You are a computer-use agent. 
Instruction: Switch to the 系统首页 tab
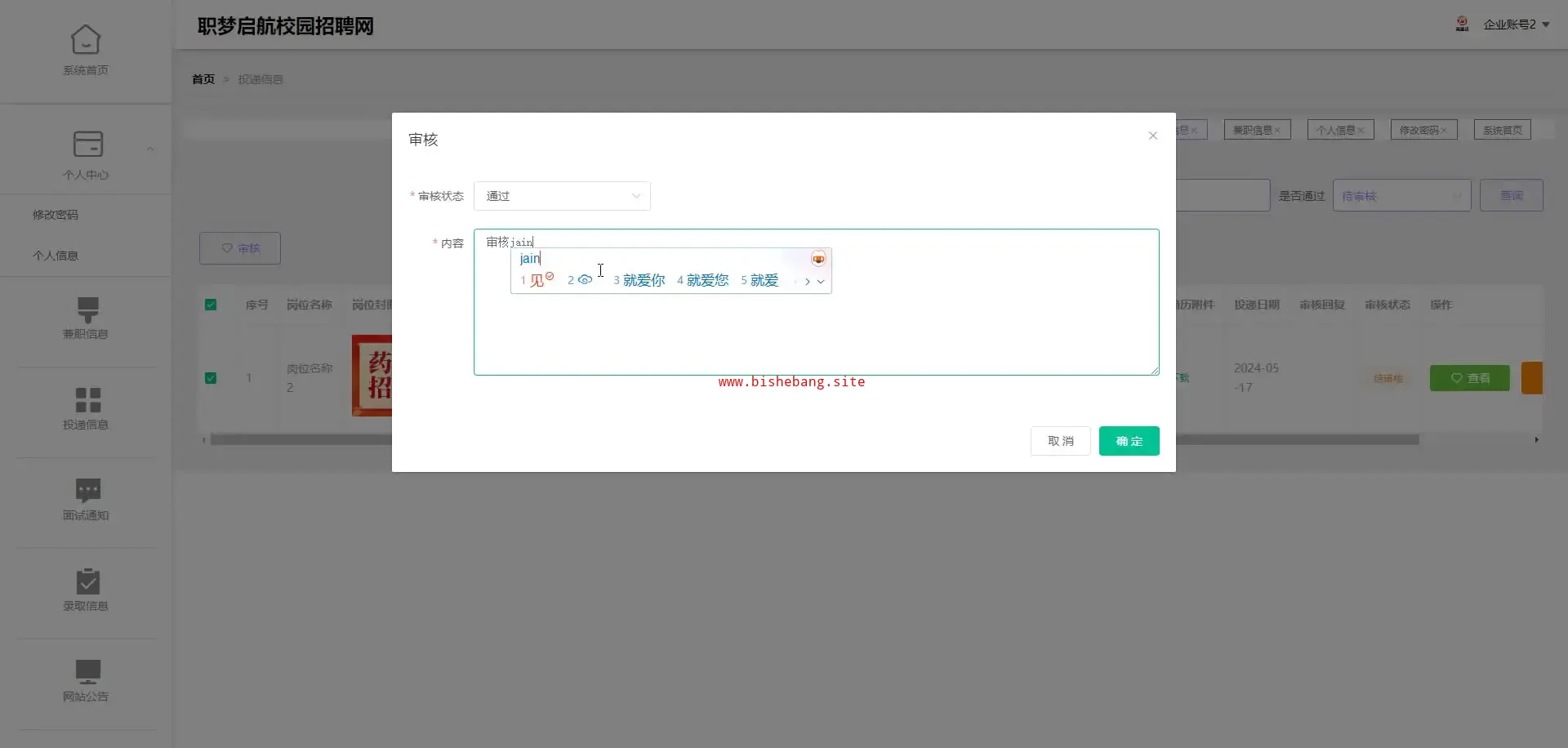click(1502, 130)
